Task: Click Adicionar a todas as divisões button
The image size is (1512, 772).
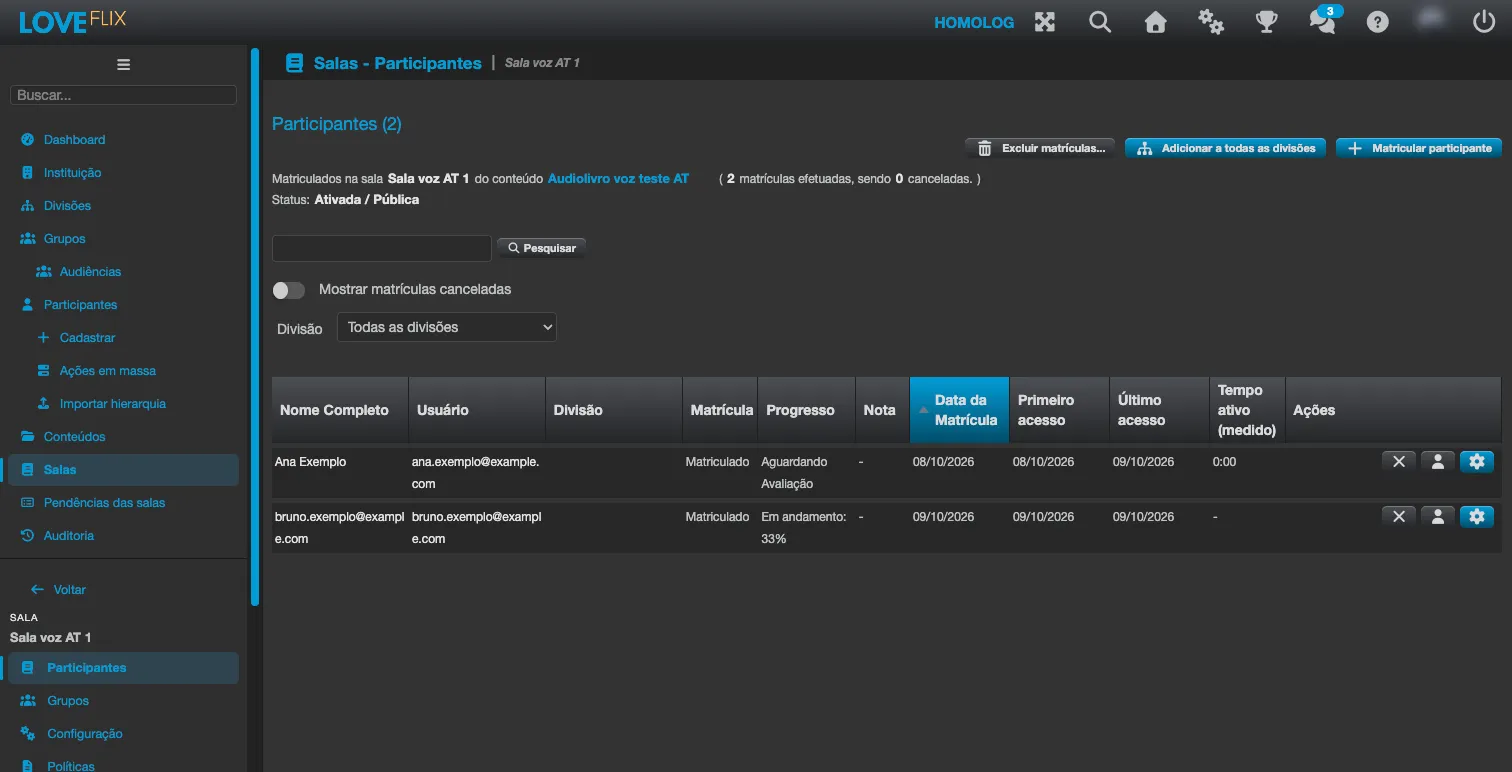Action: point(1226,148)
